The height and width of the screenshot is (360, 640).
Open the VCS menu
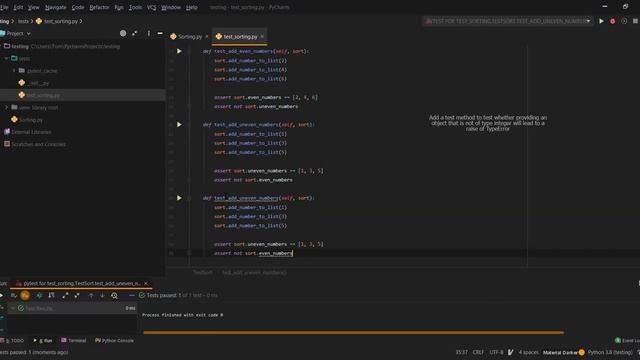point(151,7)
